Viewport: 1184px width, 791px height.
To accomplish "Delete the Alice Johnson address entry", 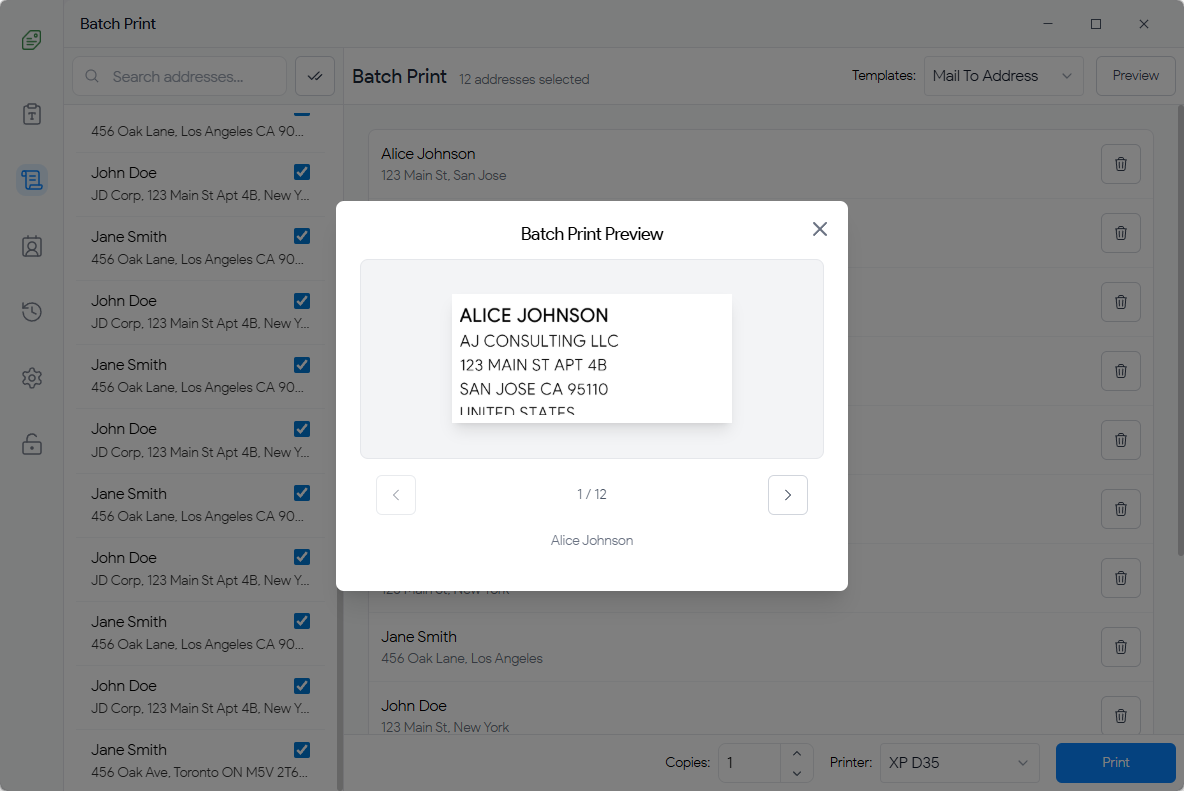I will [1120, 164].
